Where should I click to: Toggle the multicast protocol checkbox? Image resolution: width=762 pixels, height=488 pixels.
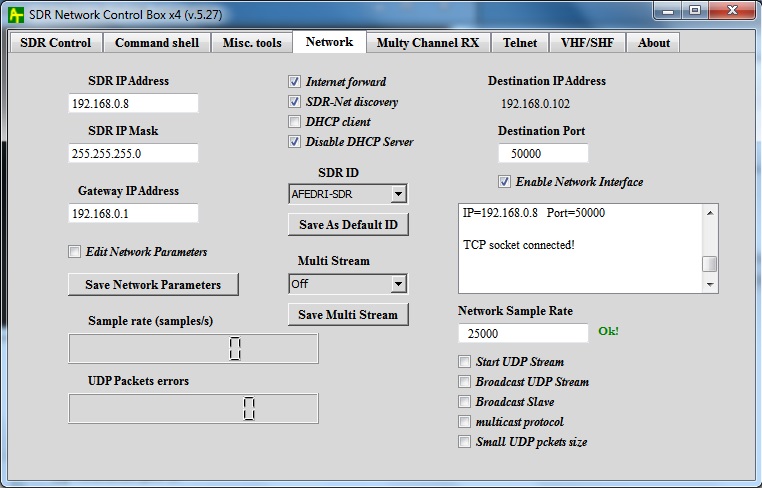coord(464,422)
